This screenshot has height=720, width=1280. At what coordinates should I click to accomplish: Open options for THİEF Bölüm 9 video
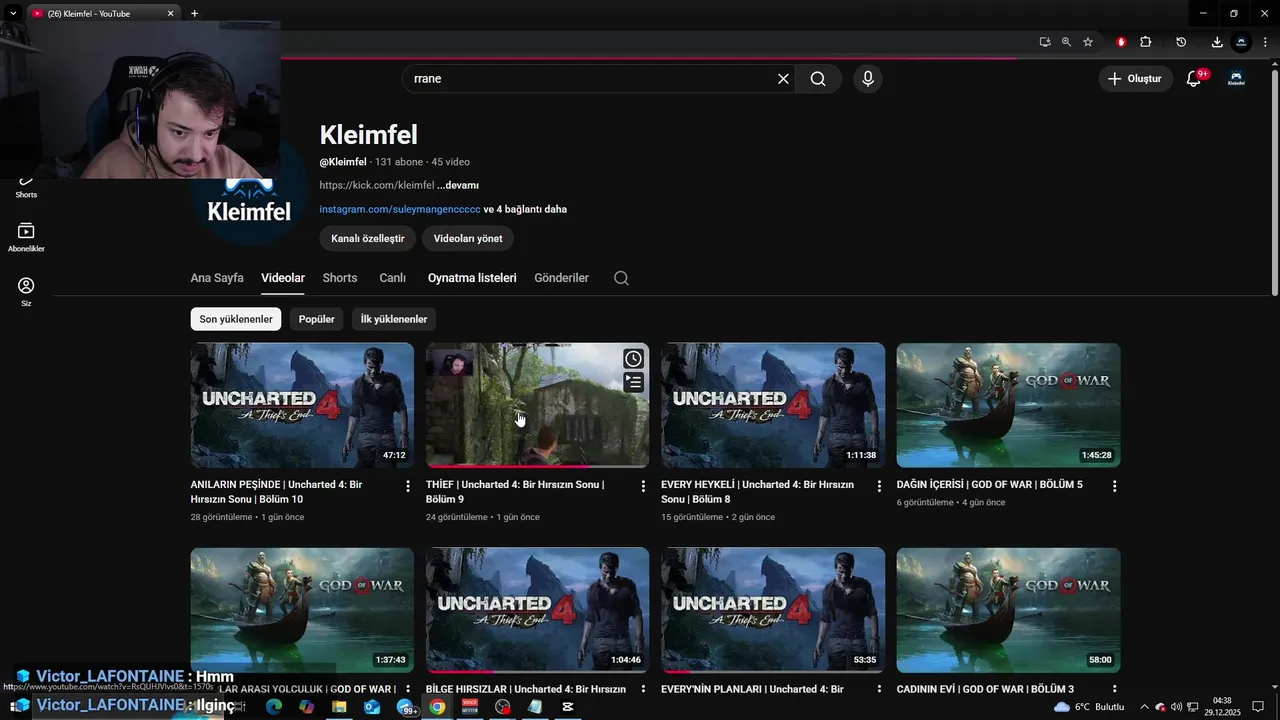[x=643, y=486]
